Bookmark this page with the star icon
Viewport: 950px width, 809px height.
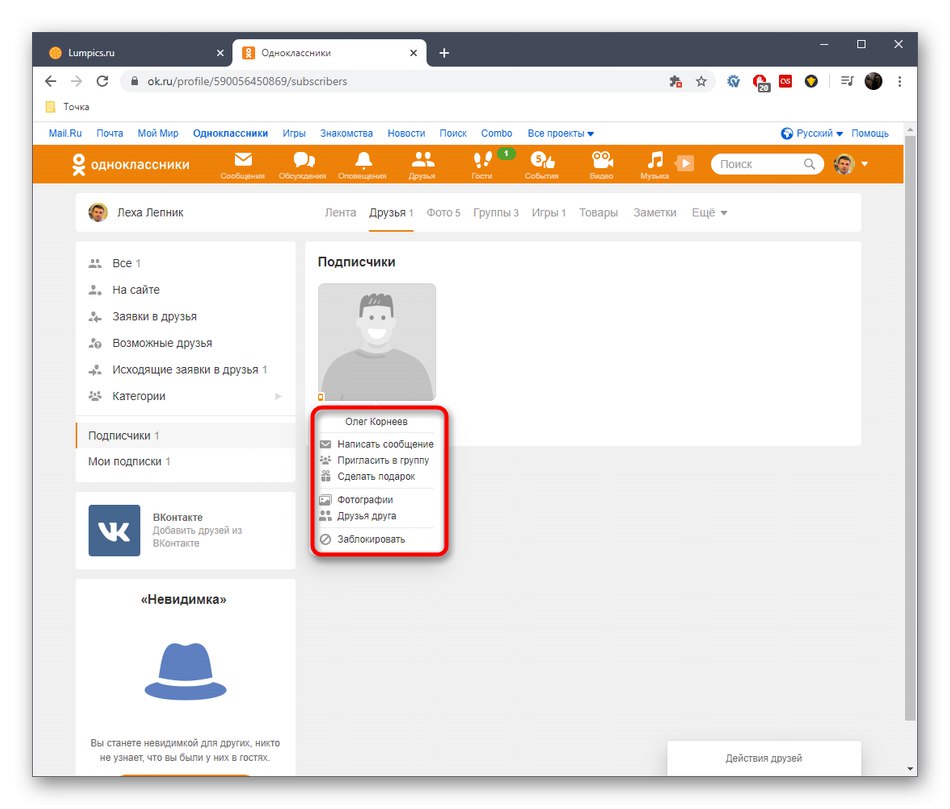701,81
